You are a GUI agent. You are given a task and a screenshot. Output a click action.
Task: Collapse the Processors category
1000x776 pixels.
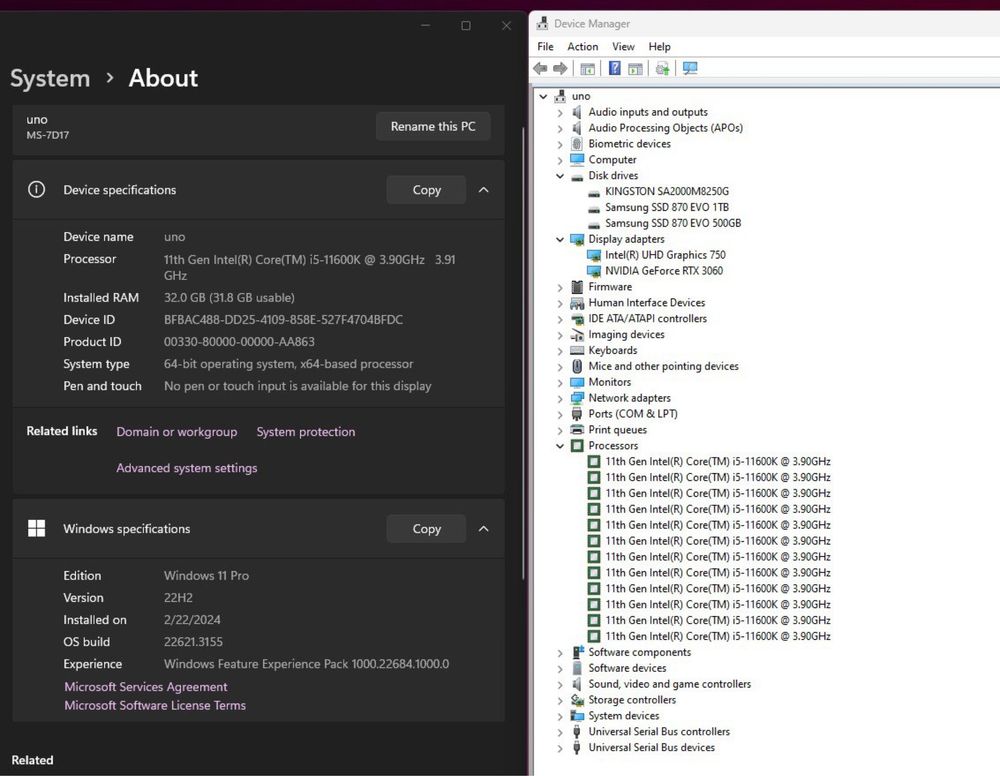(x=560, y=446)
